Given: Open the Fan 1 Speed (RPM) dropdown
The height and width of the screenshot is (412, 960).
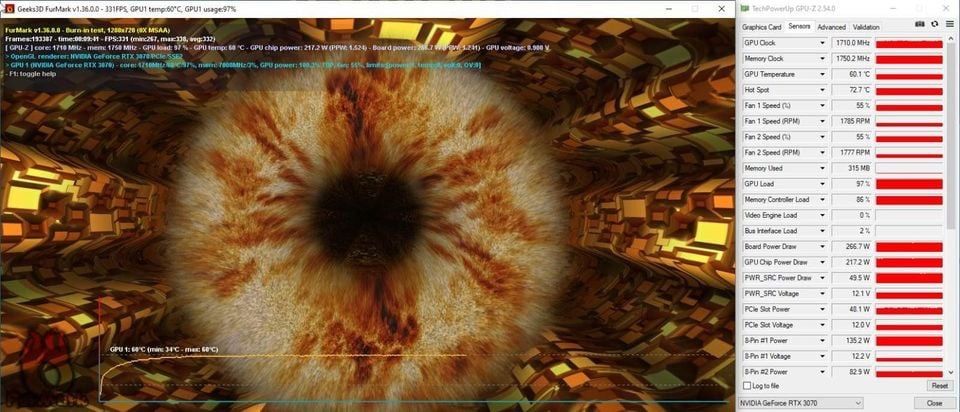Looking at the screenshot, I should pyautogui.click(x=822, y=121).
